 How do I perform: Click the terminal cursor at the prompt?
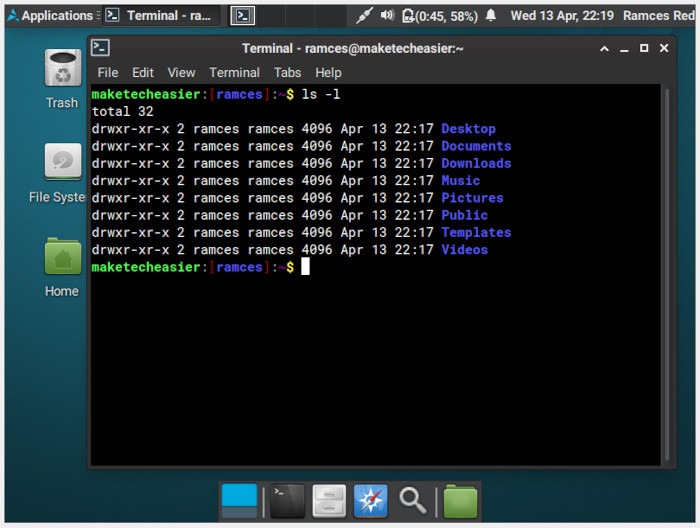click(x=305, y=266)
